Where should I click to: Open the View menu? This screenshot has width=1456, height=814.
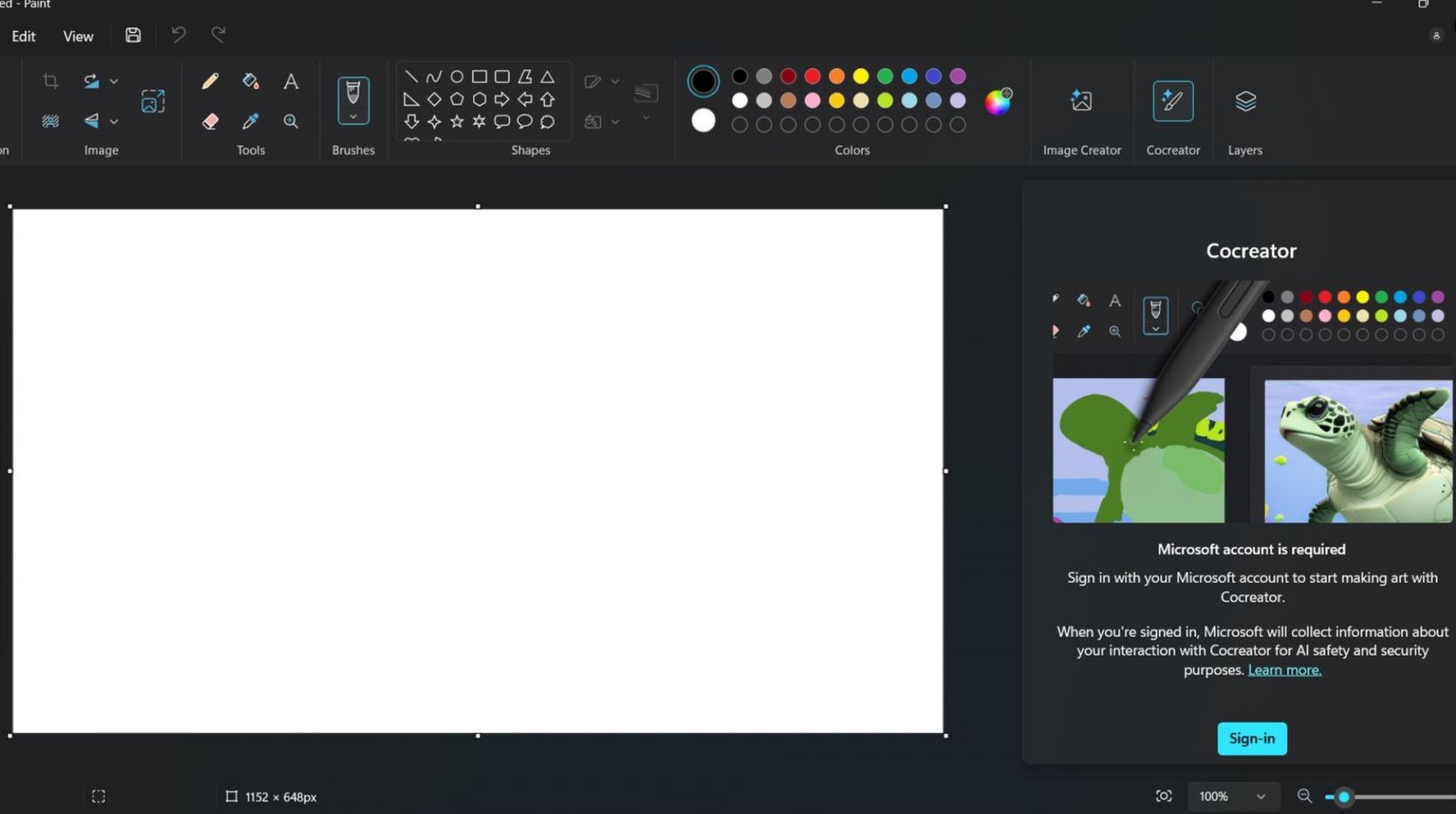coord(78,36)
